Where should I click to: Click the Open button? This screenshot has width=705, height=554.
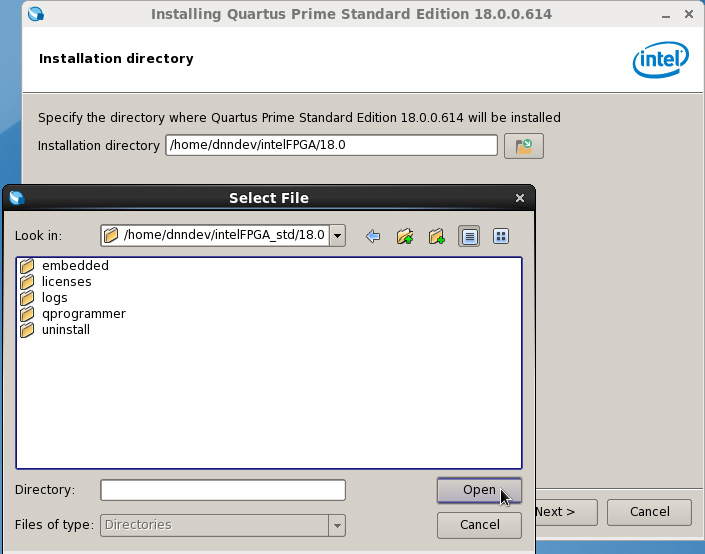[x=479, y=490]
